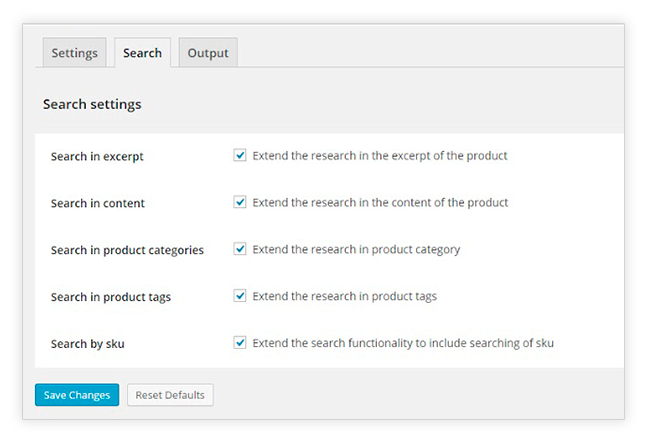Uncheck the Search in excerpt checkbox

coord(240,156)
